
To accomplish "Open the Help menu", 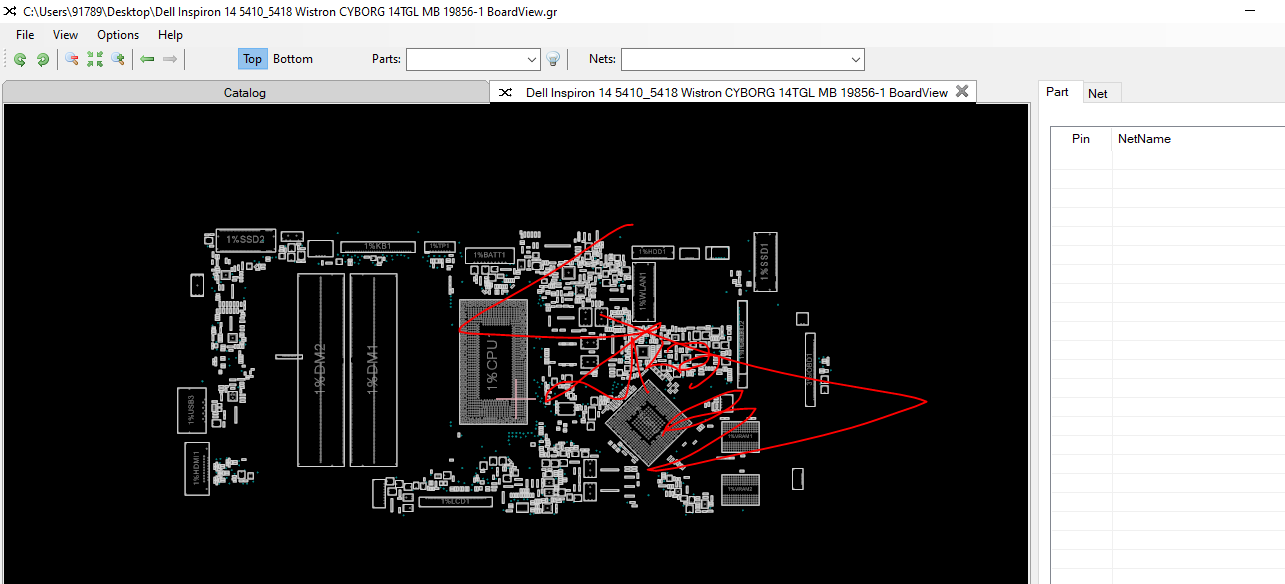I will tap(171, 34).
